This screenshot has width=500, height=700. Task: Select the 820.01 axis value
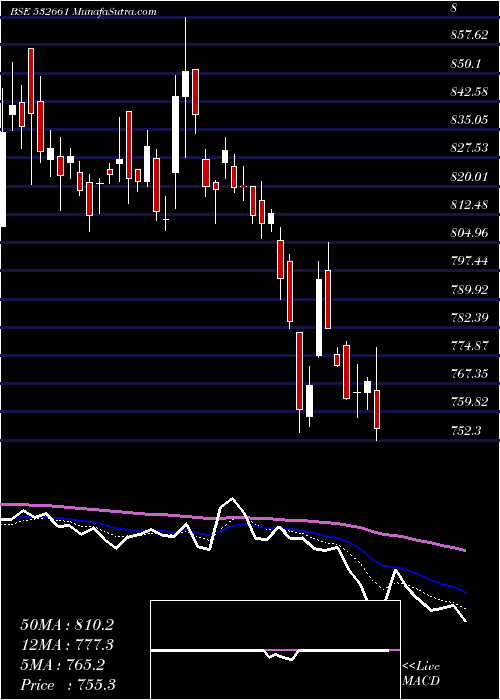469,177
